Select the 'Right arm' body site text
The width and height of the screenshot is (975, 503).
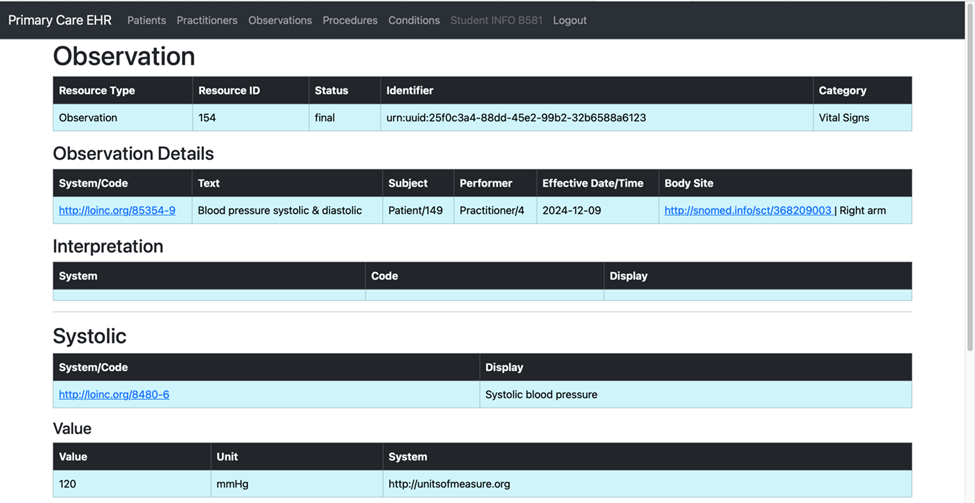coord(862,210)
